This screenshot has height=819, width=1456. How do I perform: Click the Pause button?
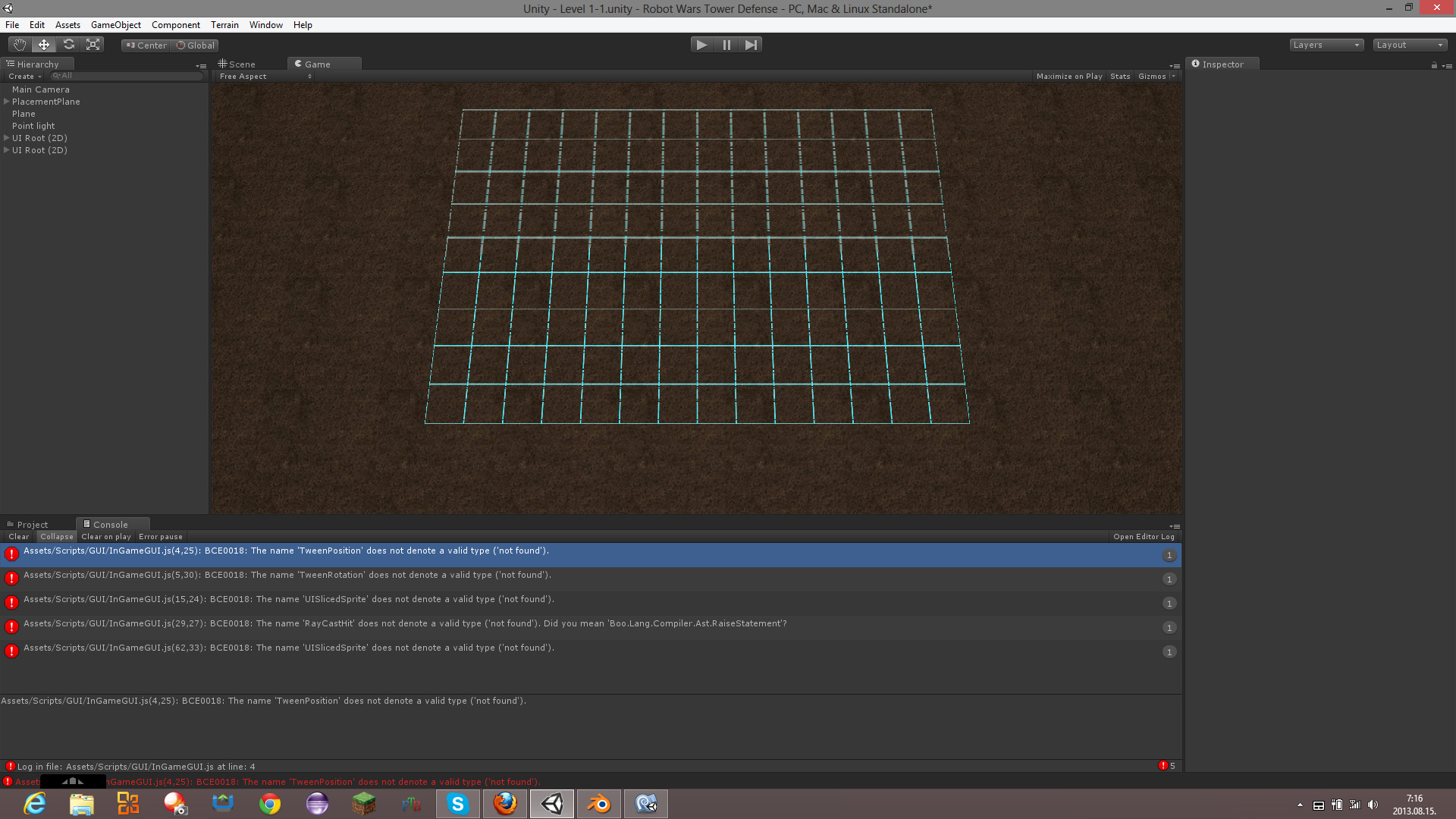tap(726, 45)
